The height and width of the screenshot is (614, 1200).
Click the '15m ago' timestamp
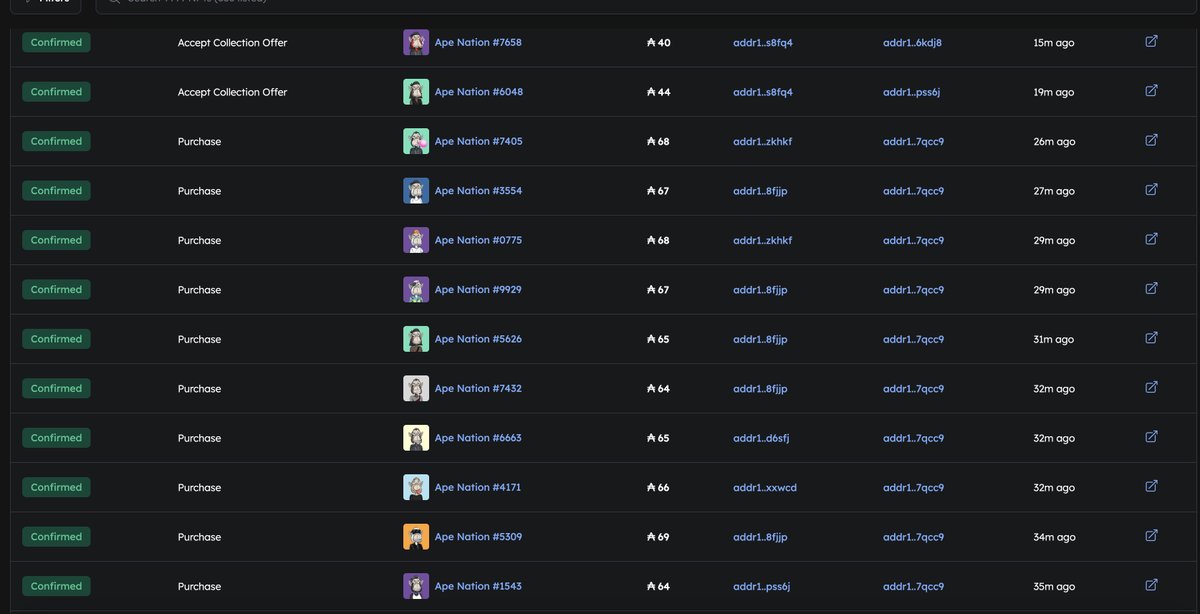tap(1054, 43)
